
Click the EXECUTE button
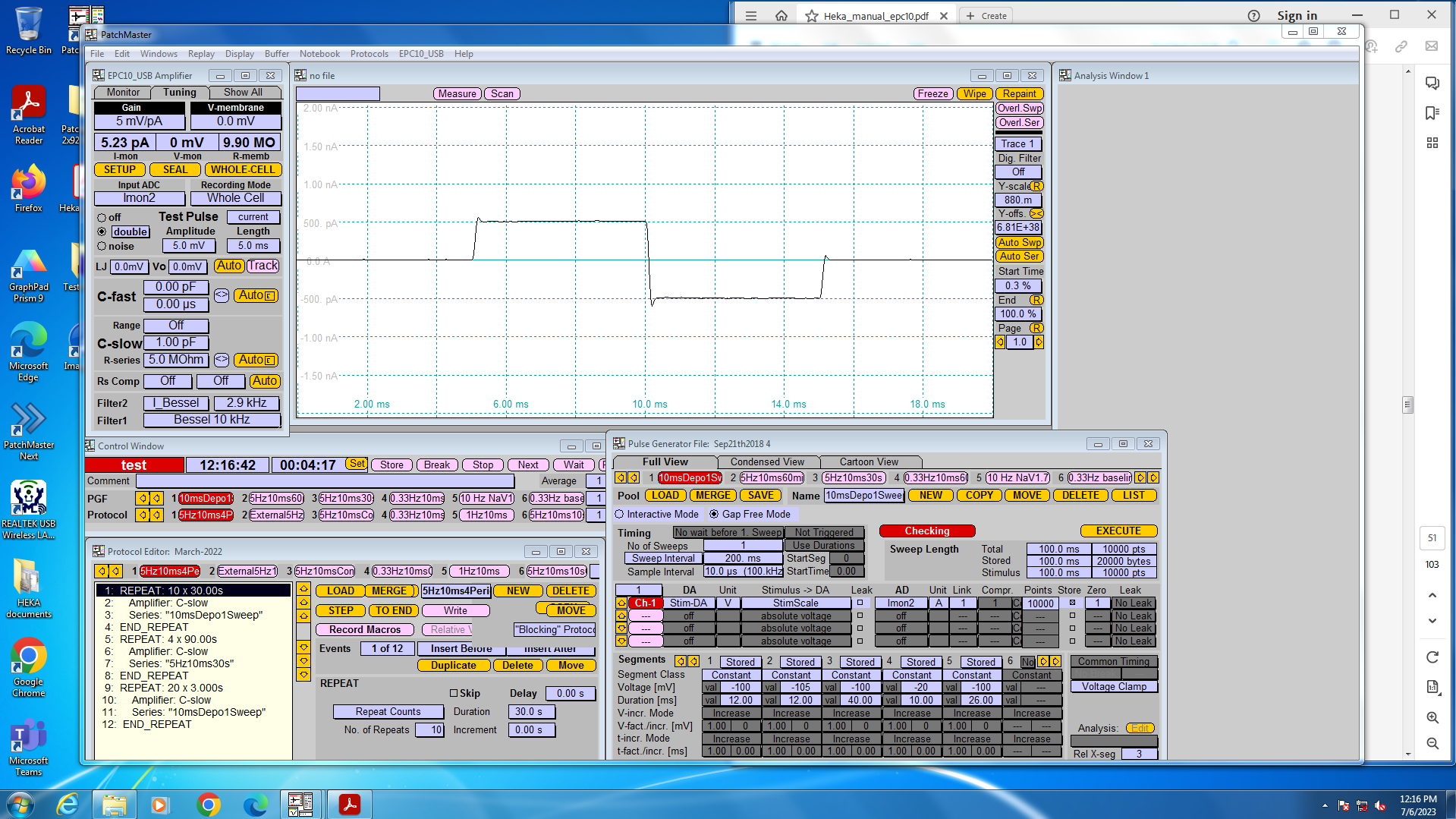coord(1118,531)
